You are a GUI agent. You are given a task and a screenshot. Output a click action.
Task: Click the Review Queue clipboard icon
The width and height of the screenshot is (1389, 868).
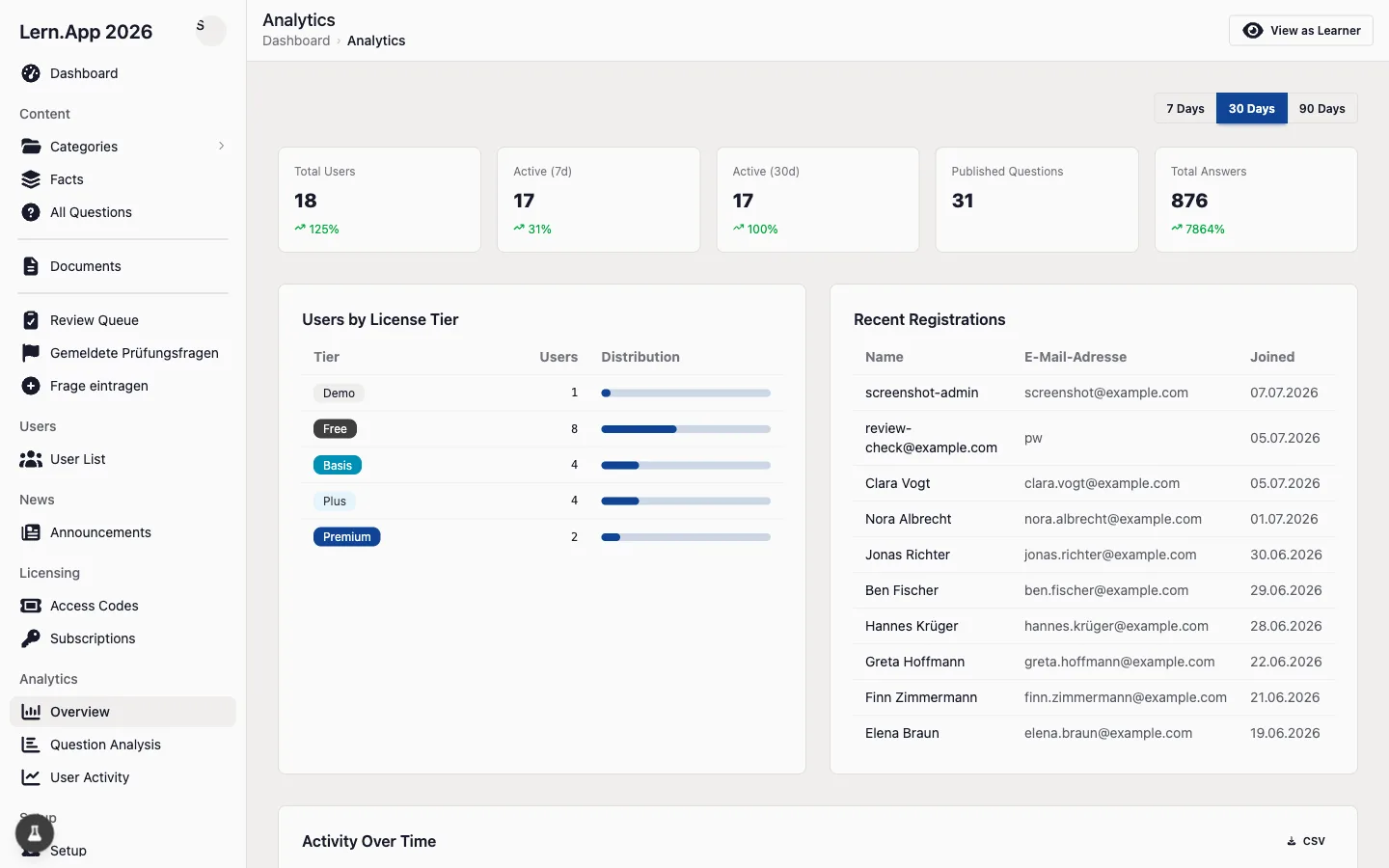pyautogui.click(x=31, y=320)
